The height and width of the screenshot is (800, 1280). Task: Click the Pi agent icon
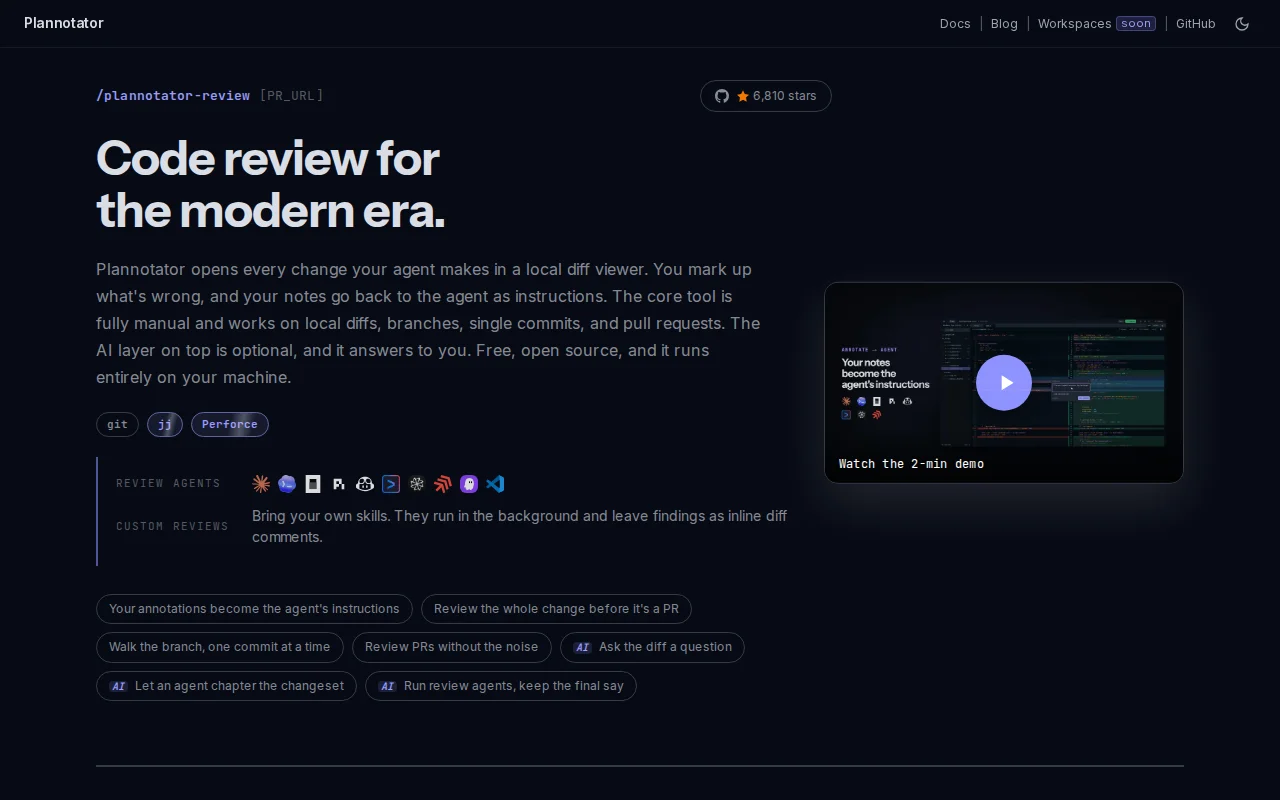coord(339,484)
